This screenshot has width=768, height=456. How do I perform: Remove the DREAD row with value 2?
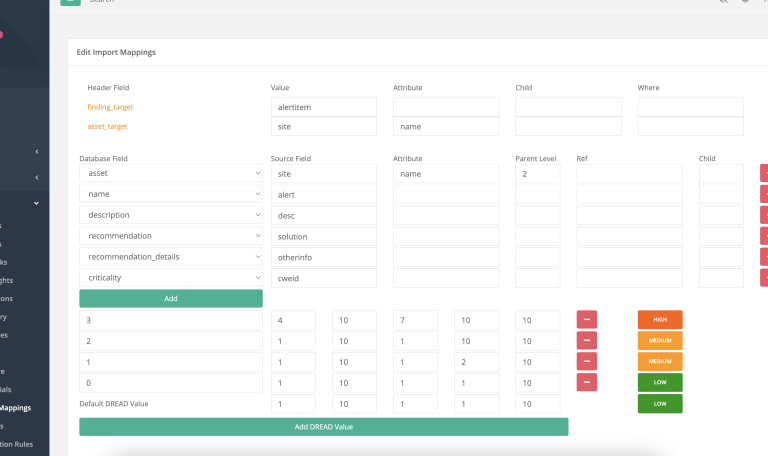tap(586, 340)
